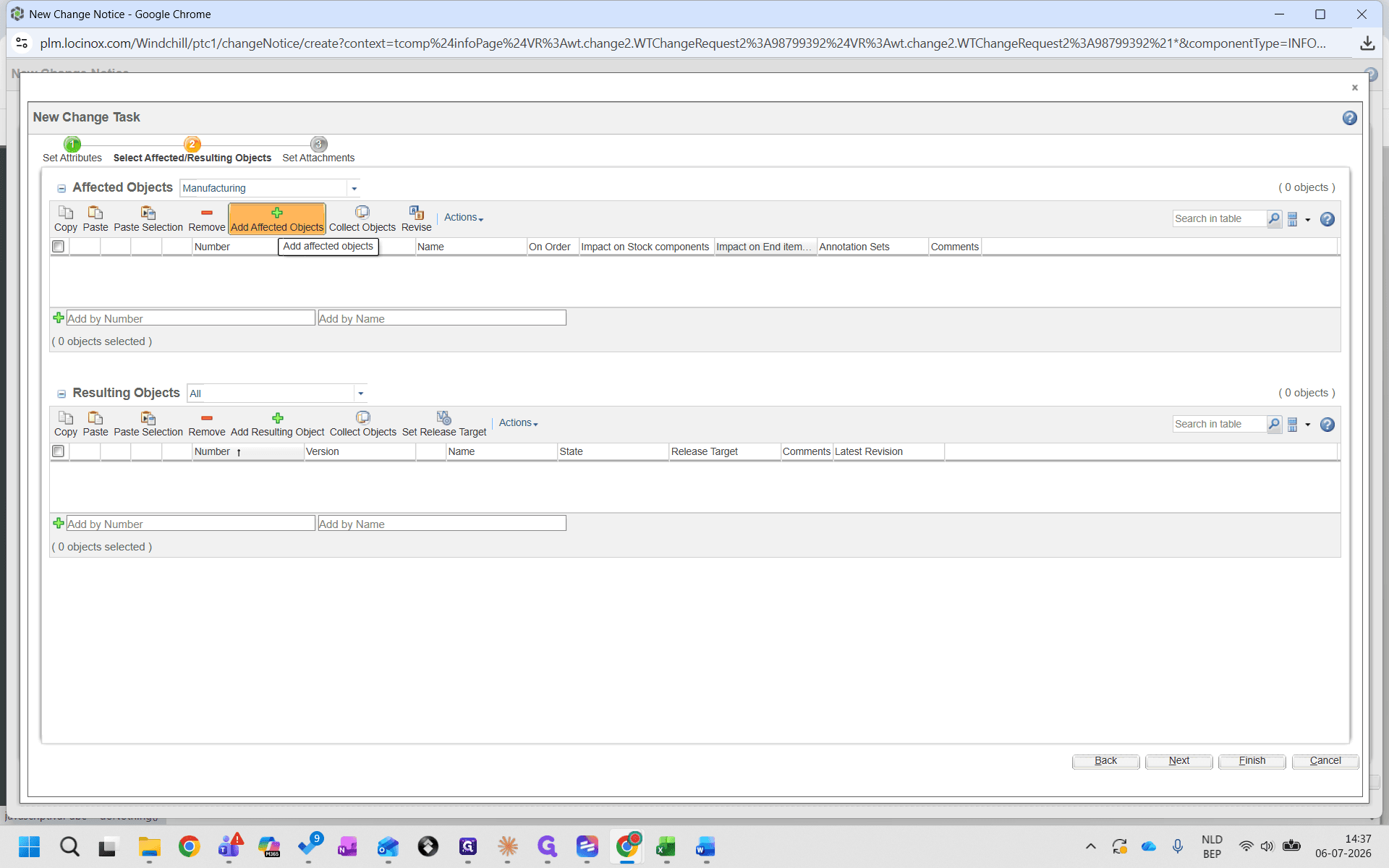Open table view options in Affected Objects
The image size is (1389, 868).
1299,219
